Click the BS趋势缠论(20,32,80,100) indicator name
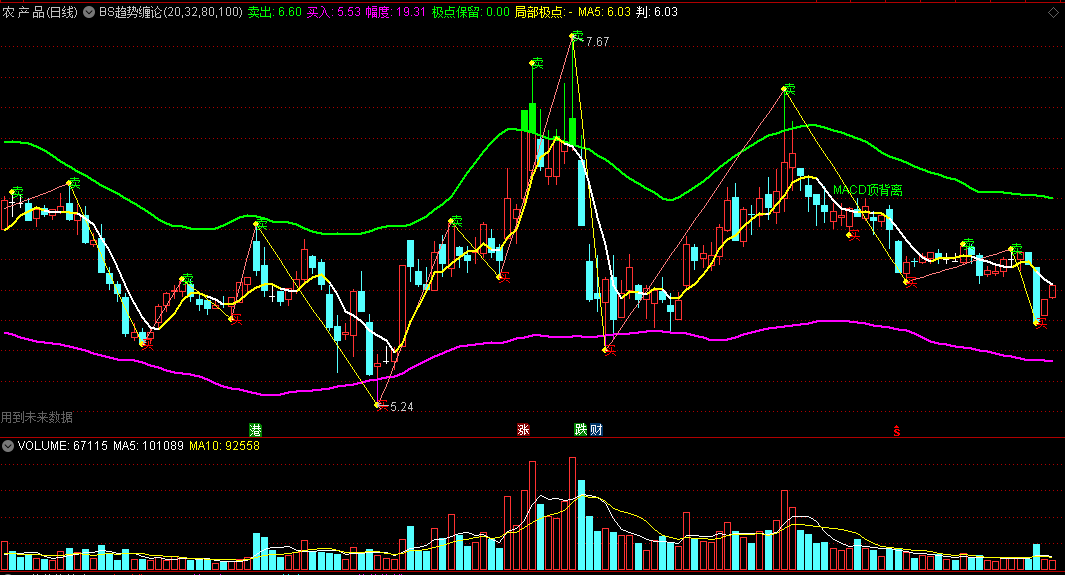 (x=170, y=12)
